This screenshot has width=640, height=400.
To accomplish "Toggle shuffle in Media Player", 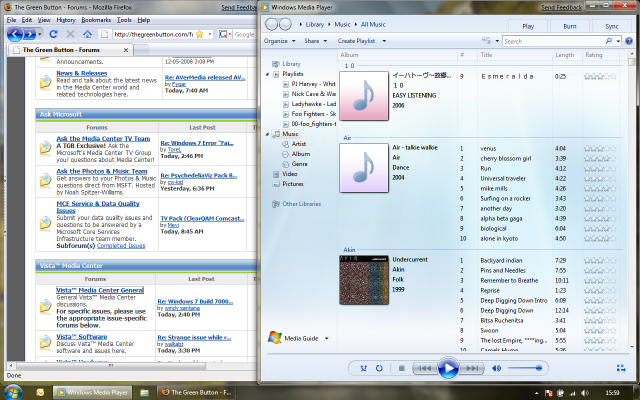I will 363,368.
